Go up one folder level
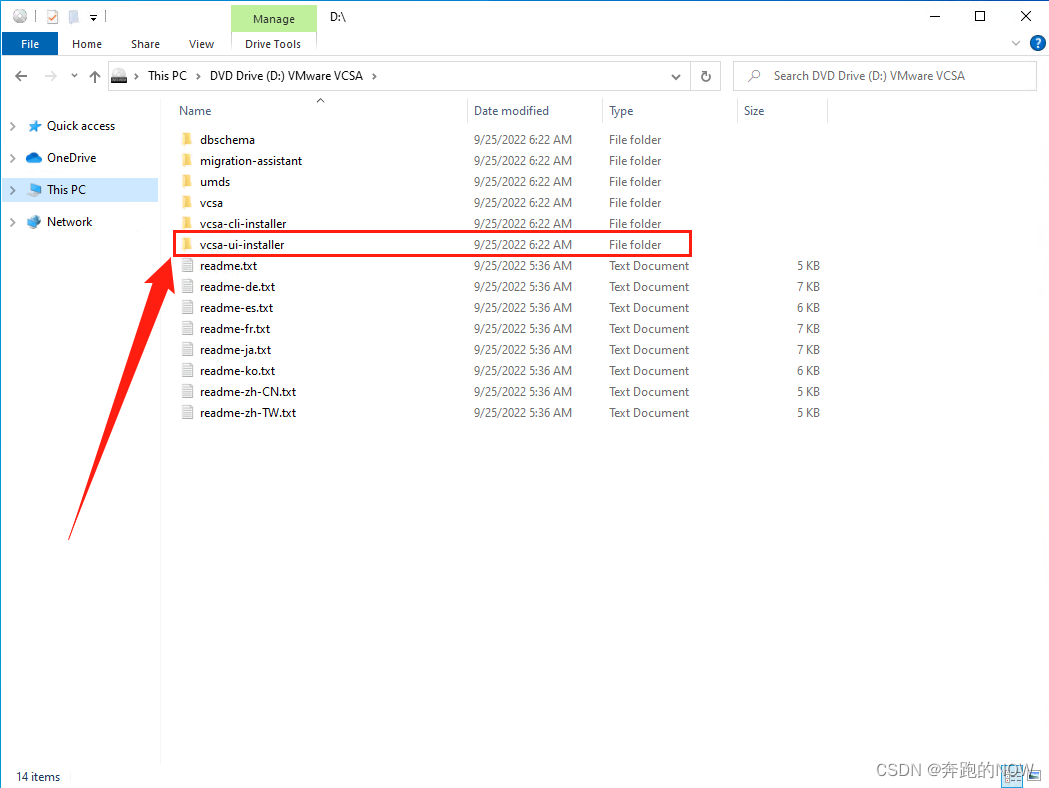 (x=95, y=76)
